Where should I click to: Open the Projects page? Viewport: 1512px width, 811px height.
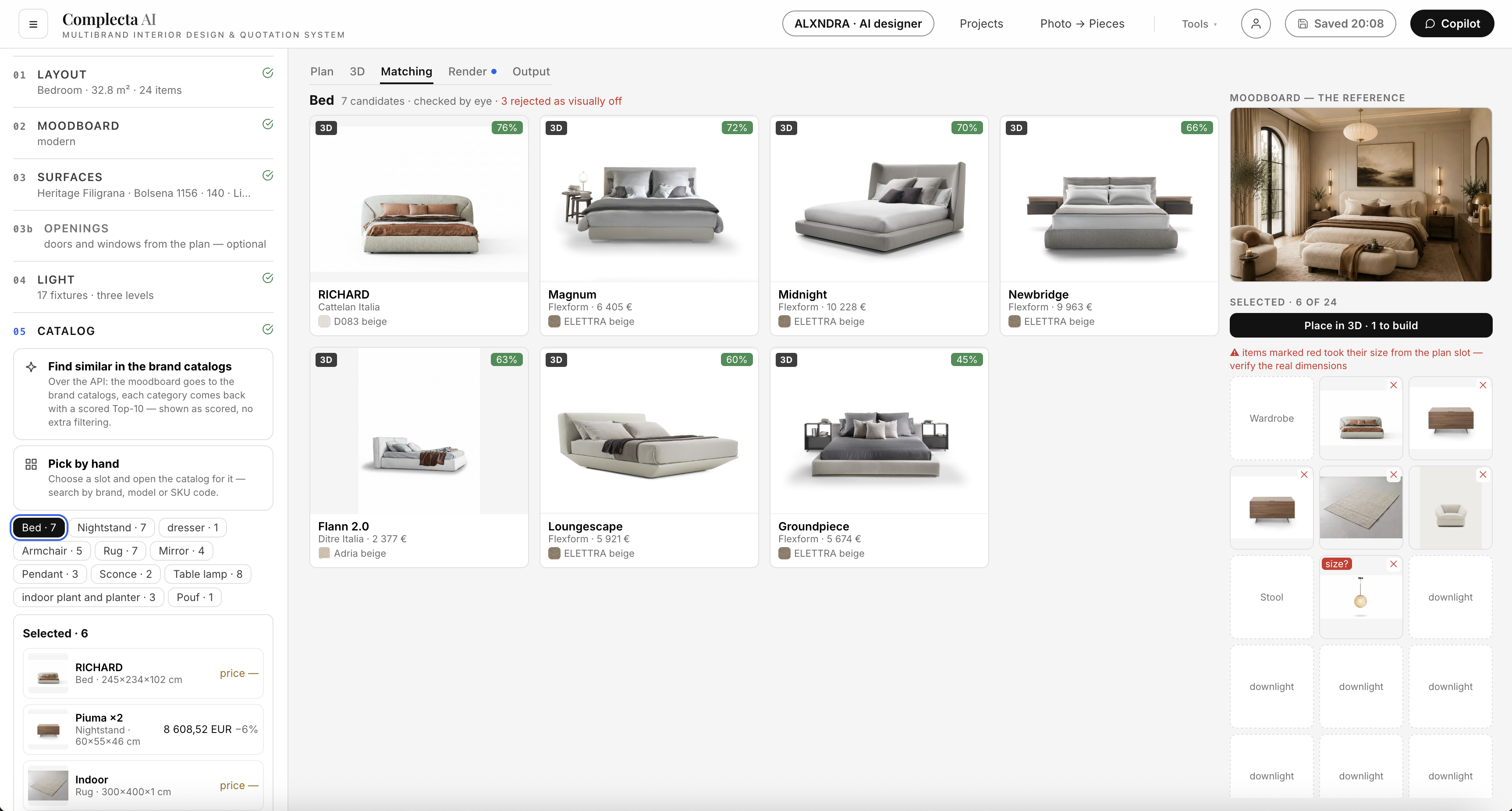[981, 24]
